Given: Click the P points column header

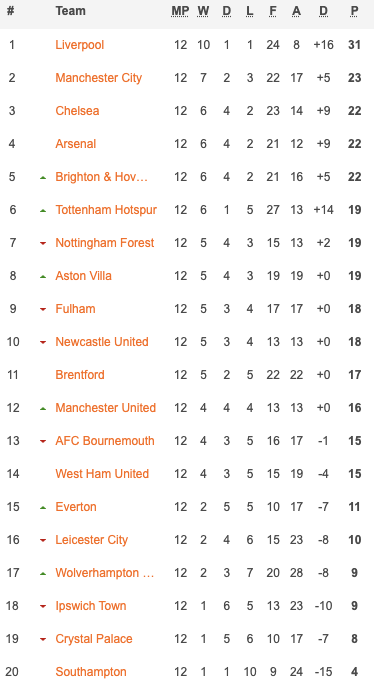Looking at the screenshot, I should [354, 11].
